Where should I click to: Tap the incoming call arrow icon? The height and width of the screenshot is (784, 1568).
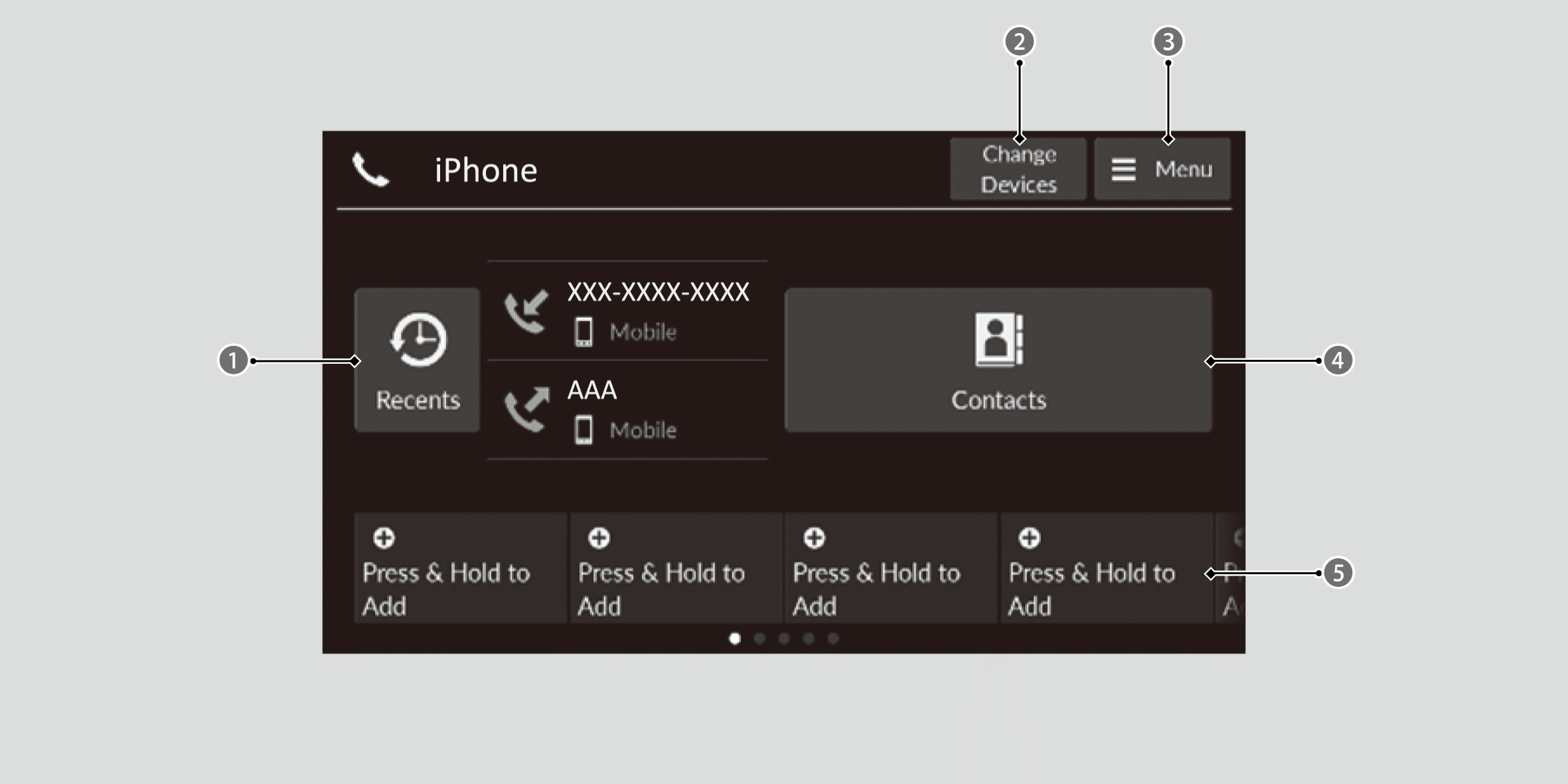click(526, 311)
